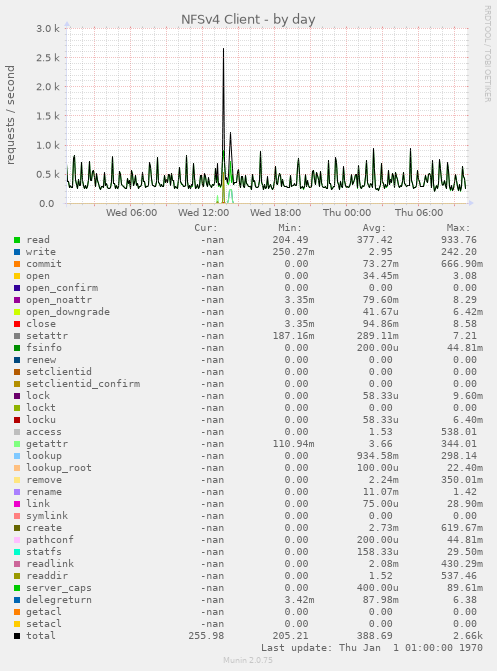Click the write max value '242.20'
This screenshot has width=497, height=671.
(459, 252)
